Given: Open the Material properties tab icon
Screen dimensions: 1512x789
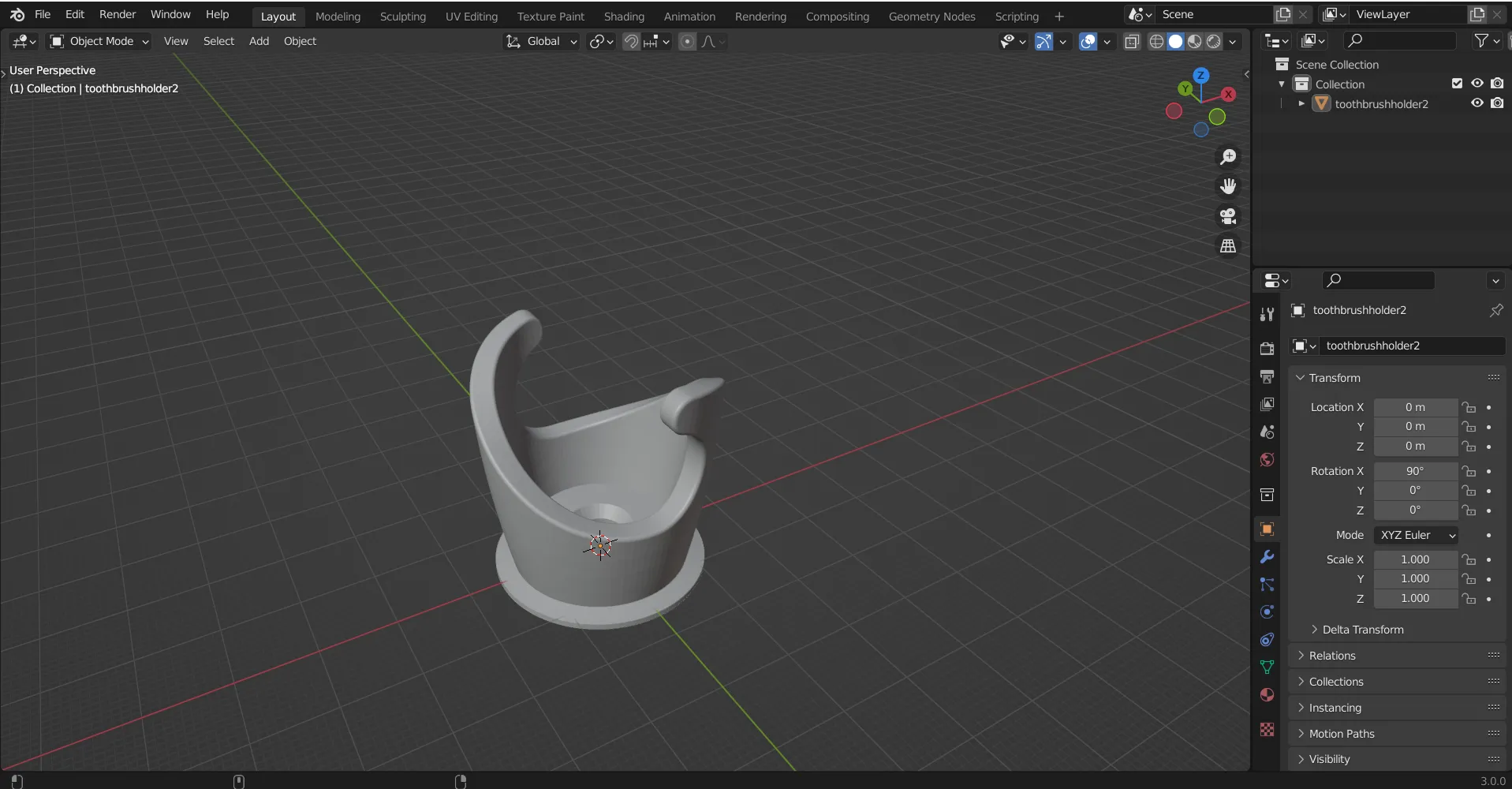Looking at the screenshot, I should pos(1267,694).
